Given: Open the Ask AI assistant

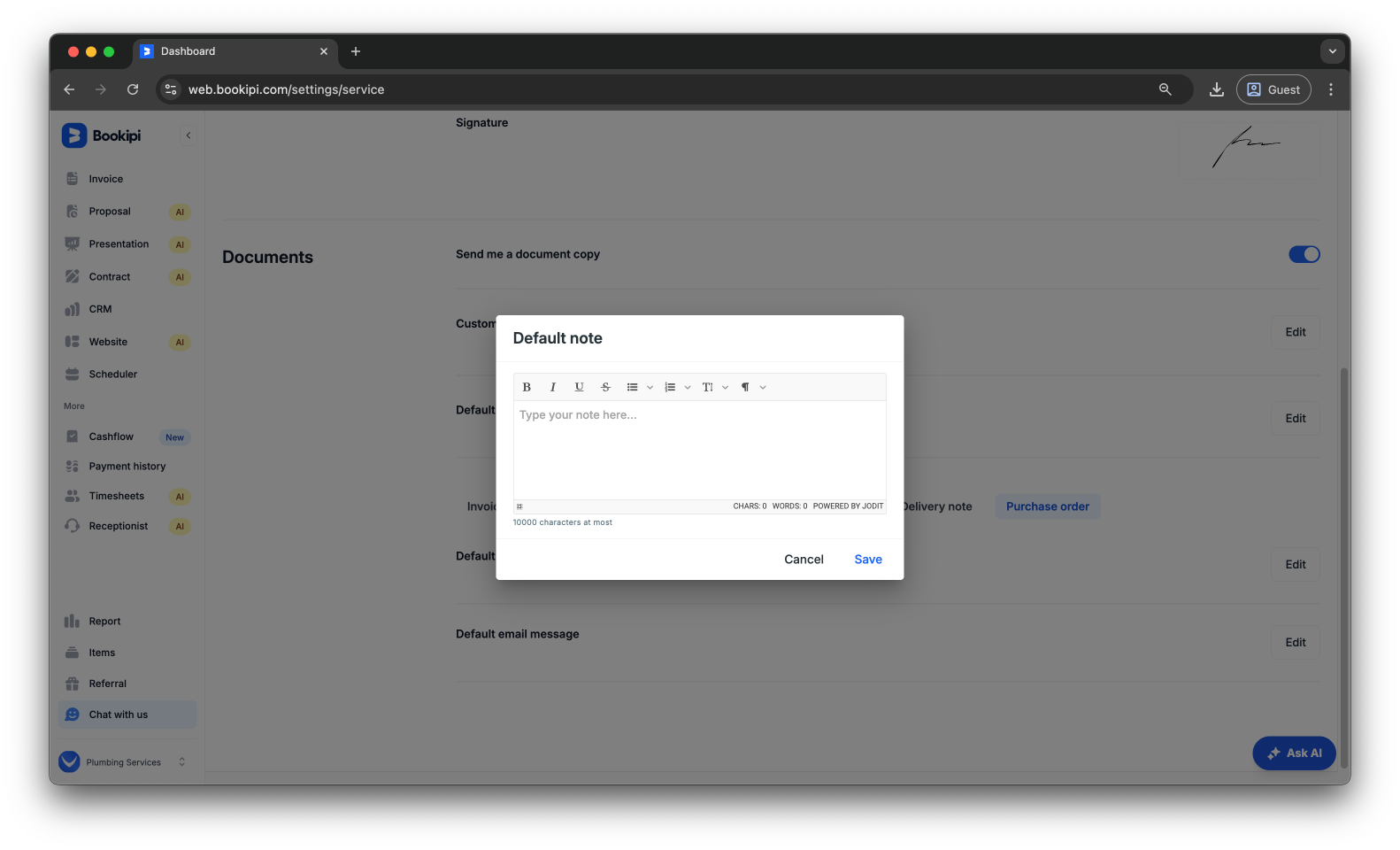Looking at the screenshot, I should tap(1294, 753).
